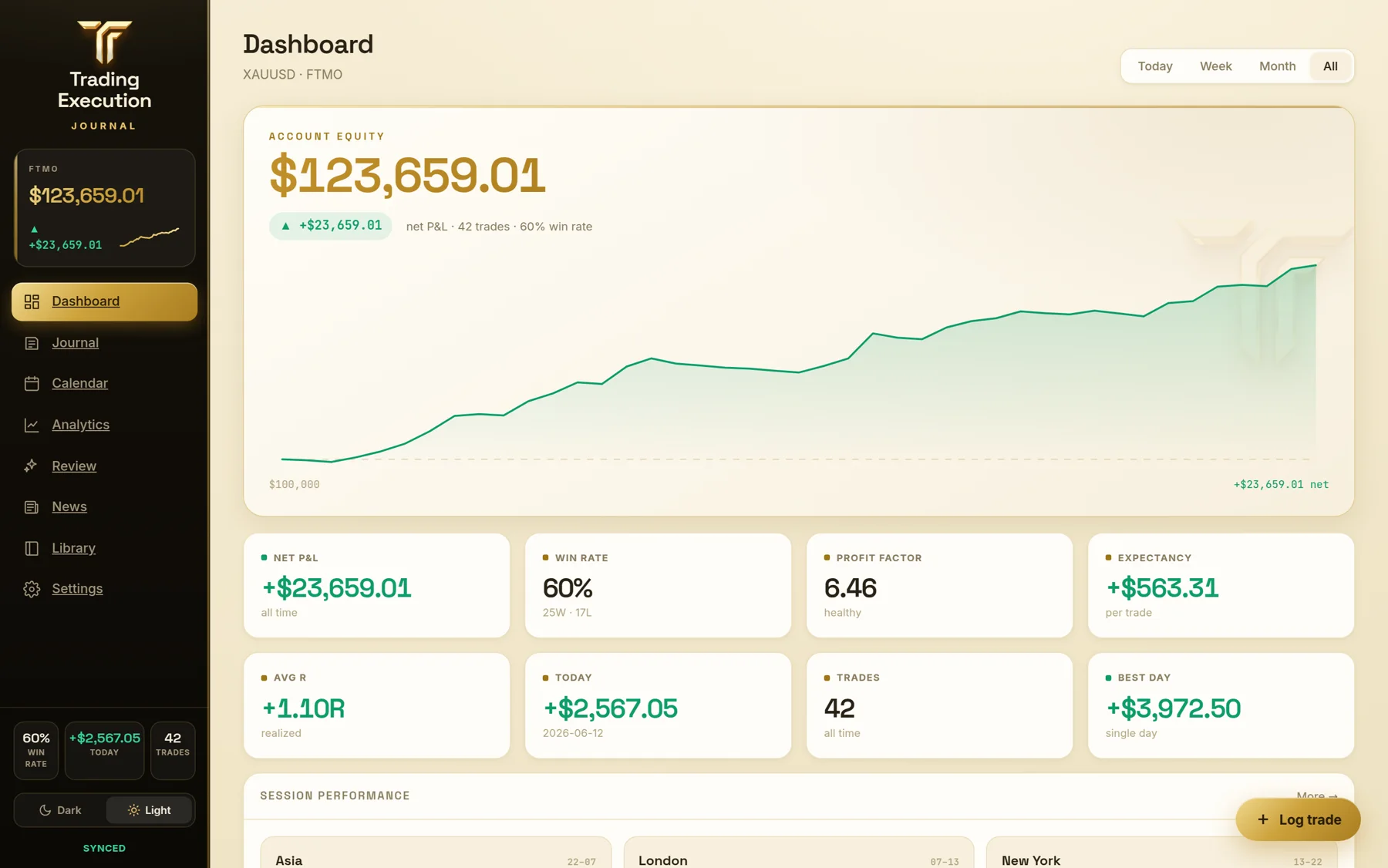Image resolution: width=1388 pixels, height=868 pixels.
Task: Click the sidebar +$2,567.05 today tile
Action: click(105, 750)
